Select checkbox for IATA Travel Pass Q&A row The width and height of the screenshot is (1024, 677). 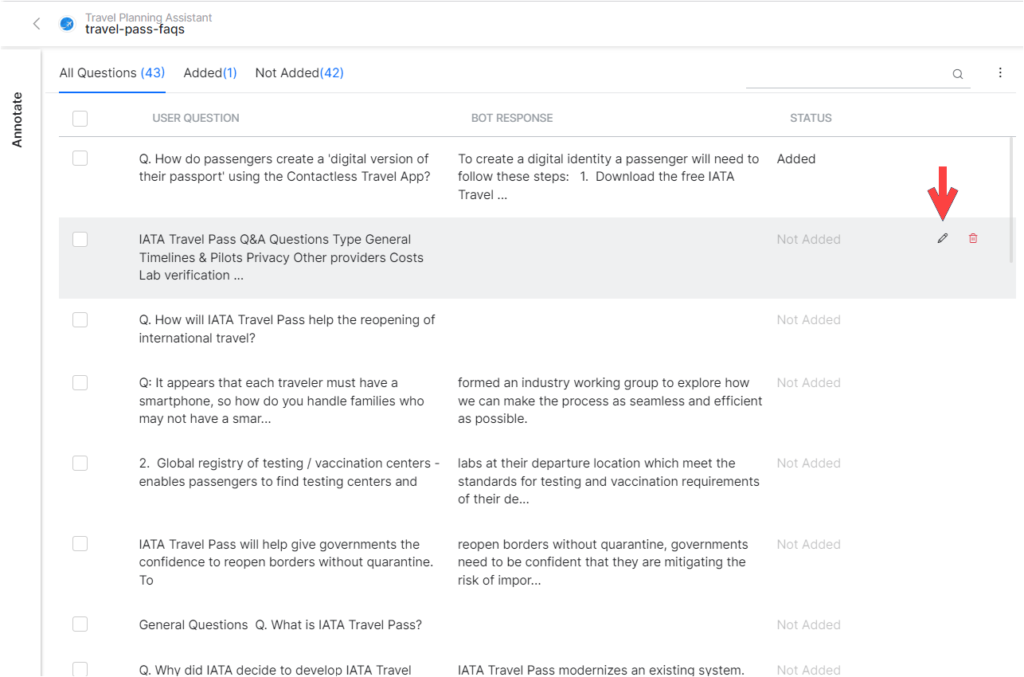[80, 239]
